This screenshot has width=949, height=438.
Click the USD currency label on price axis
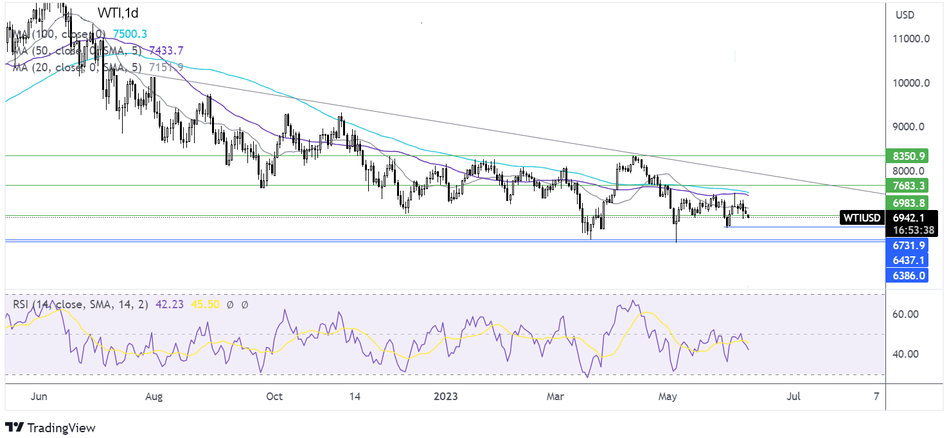(906, 15)
